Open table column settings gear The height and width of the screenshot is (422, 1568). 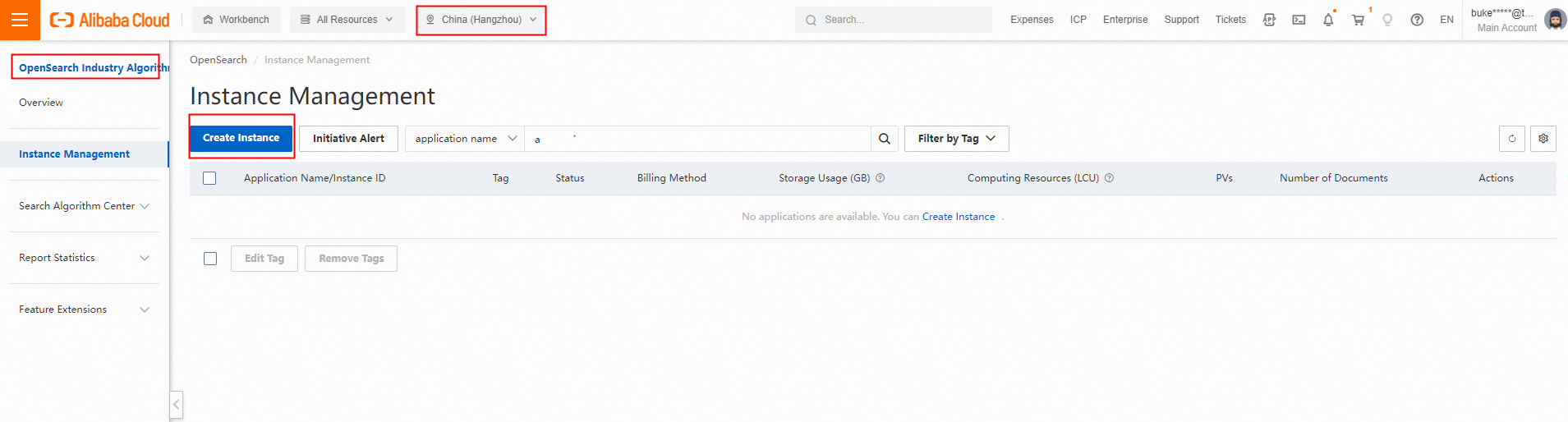pos(1543,139)
